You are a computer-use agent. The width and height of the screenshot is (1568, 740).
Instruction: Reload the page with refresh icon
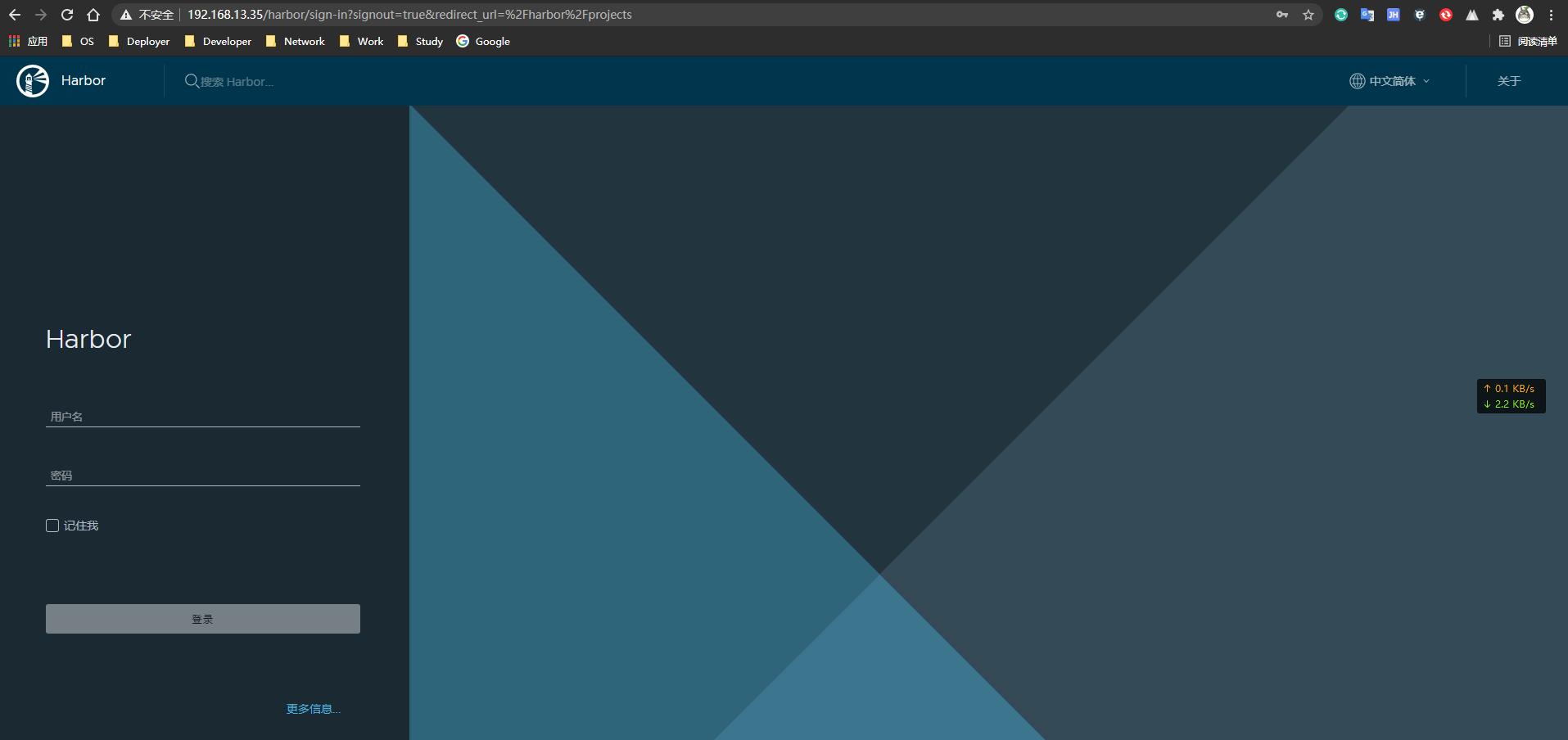tap(67, 15)
